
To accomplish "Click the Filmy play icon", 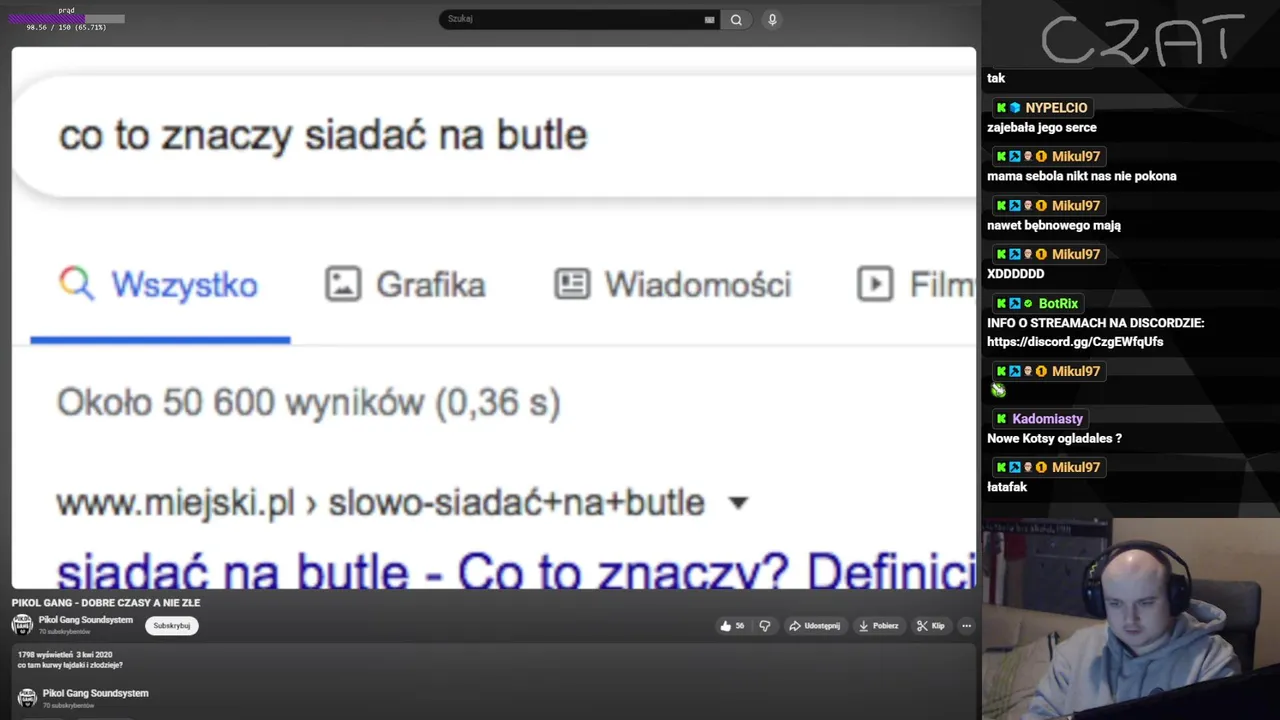I will tap(875, 284).
